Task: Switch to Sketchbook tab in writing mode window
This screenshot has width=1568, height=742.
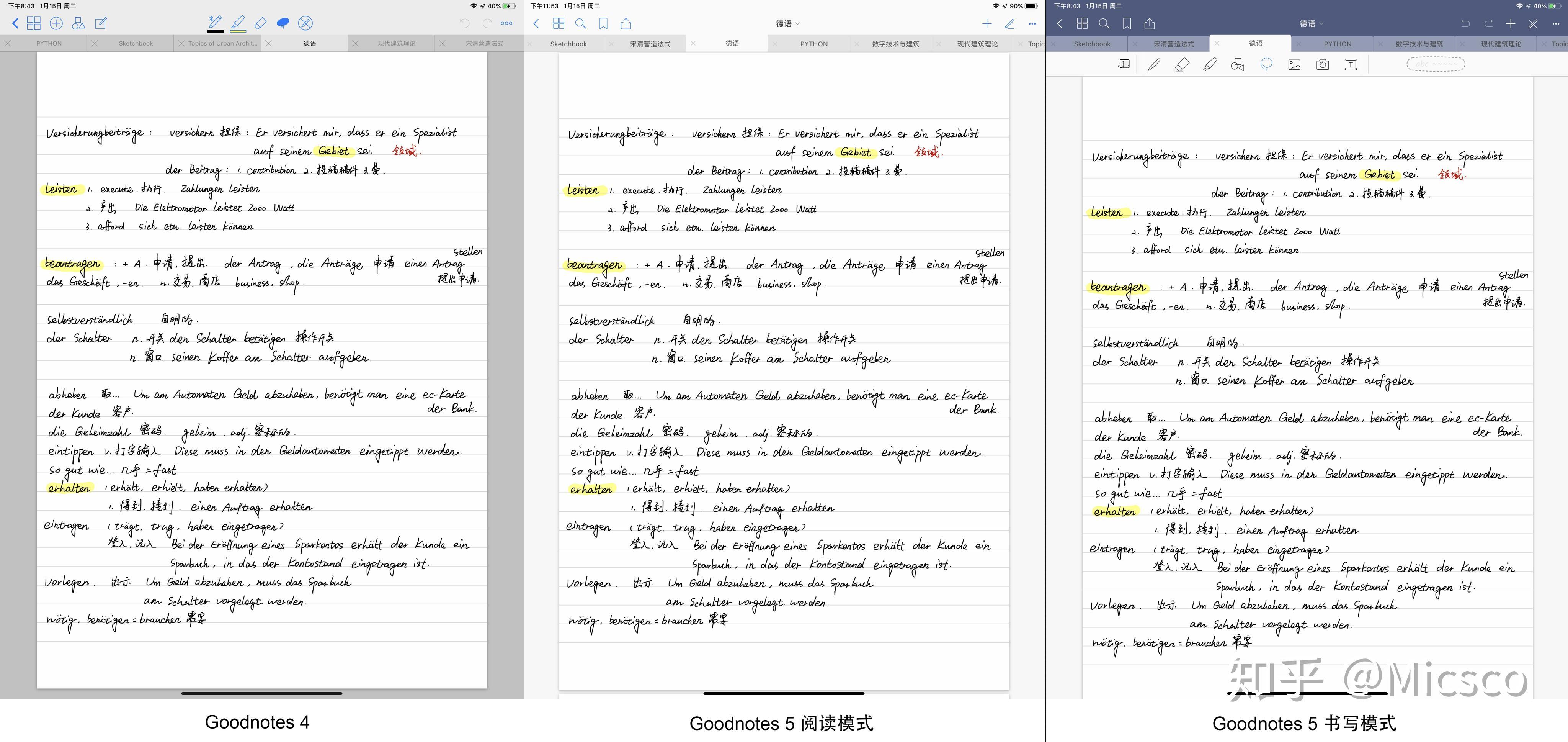Action: (x=1091, y=44)
